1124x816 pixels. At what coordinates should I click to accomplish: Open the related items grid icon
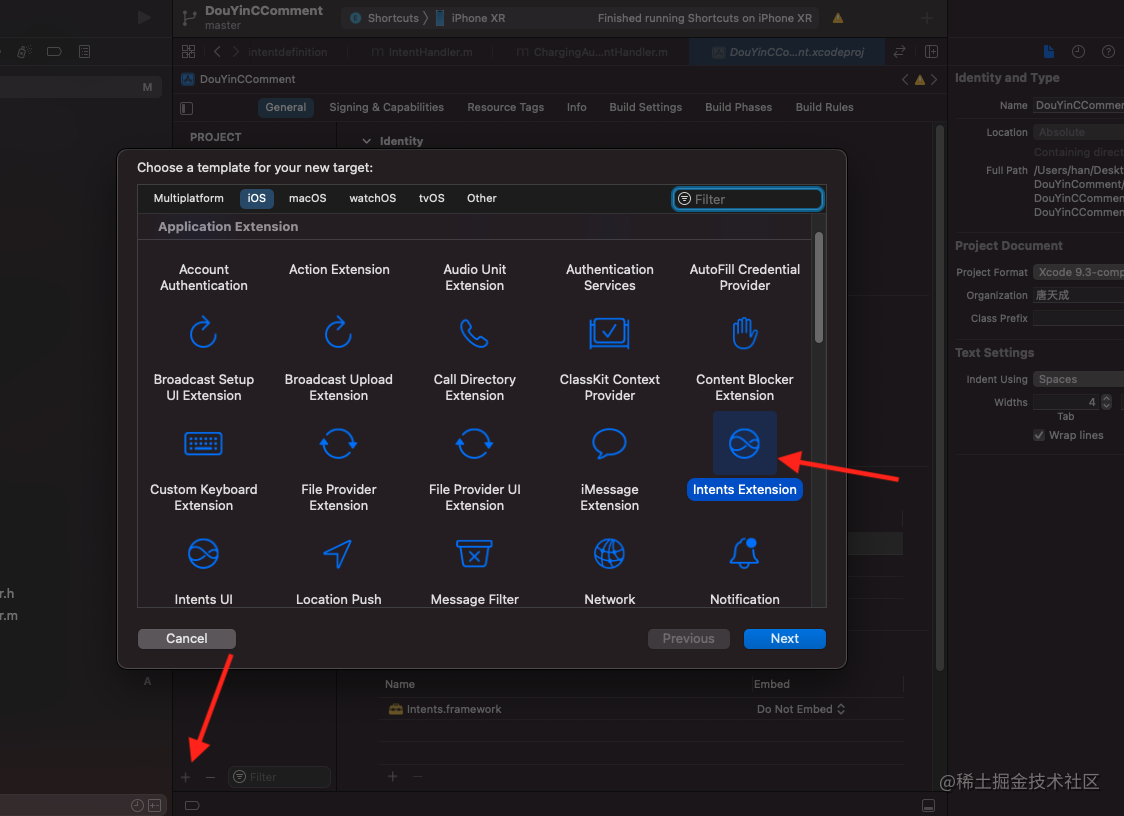click(188, 52)
